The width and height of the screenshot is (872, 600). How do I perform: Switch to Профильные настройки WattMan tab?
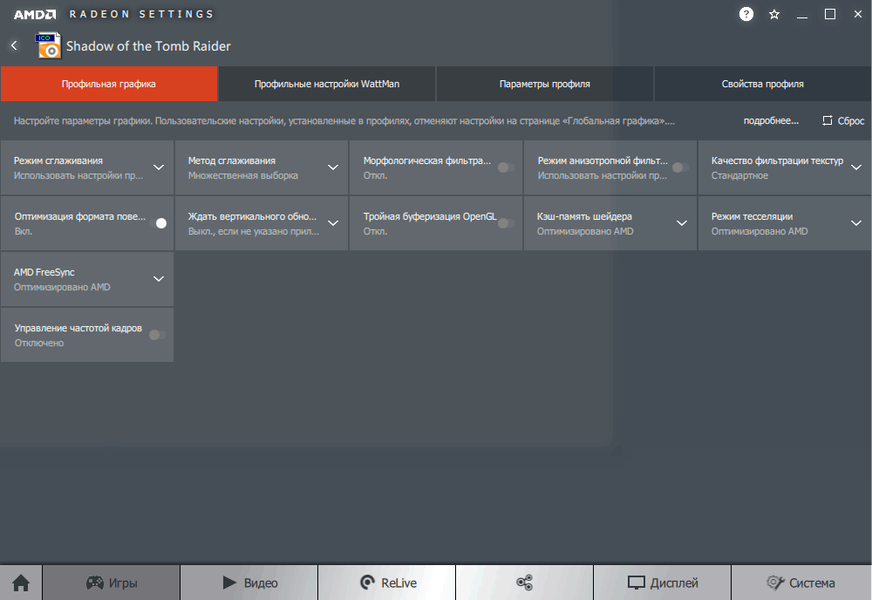tap(327, 84)
